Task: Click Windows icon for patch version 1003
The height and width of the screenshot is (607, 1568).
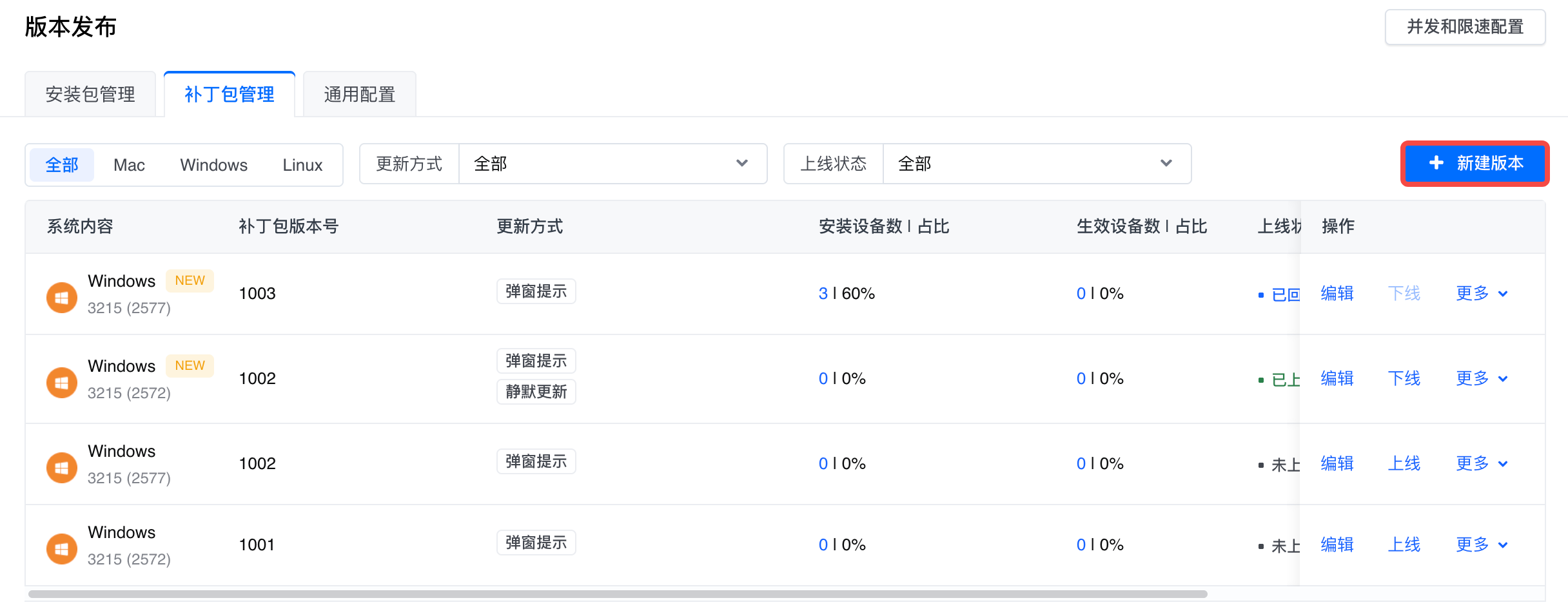Action: (x=62, y=298)
